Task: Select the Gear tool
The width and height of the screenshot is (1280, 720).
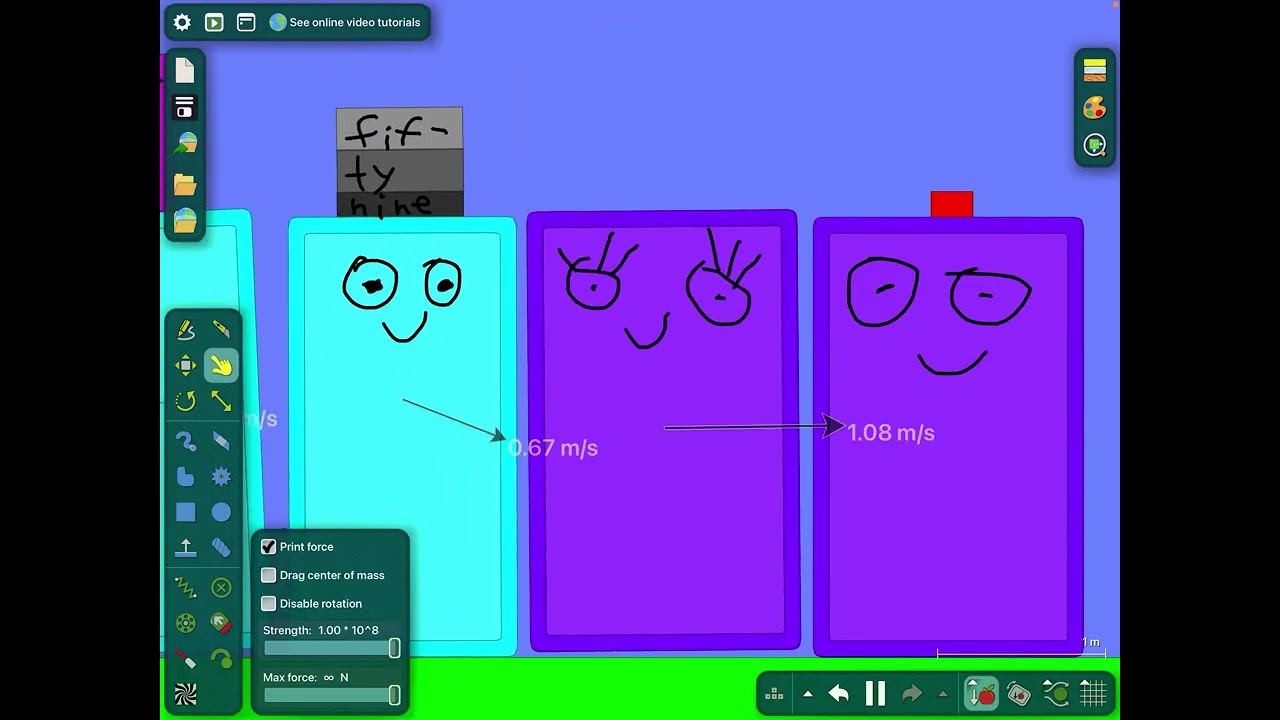Action: click(x=221, y=477)
